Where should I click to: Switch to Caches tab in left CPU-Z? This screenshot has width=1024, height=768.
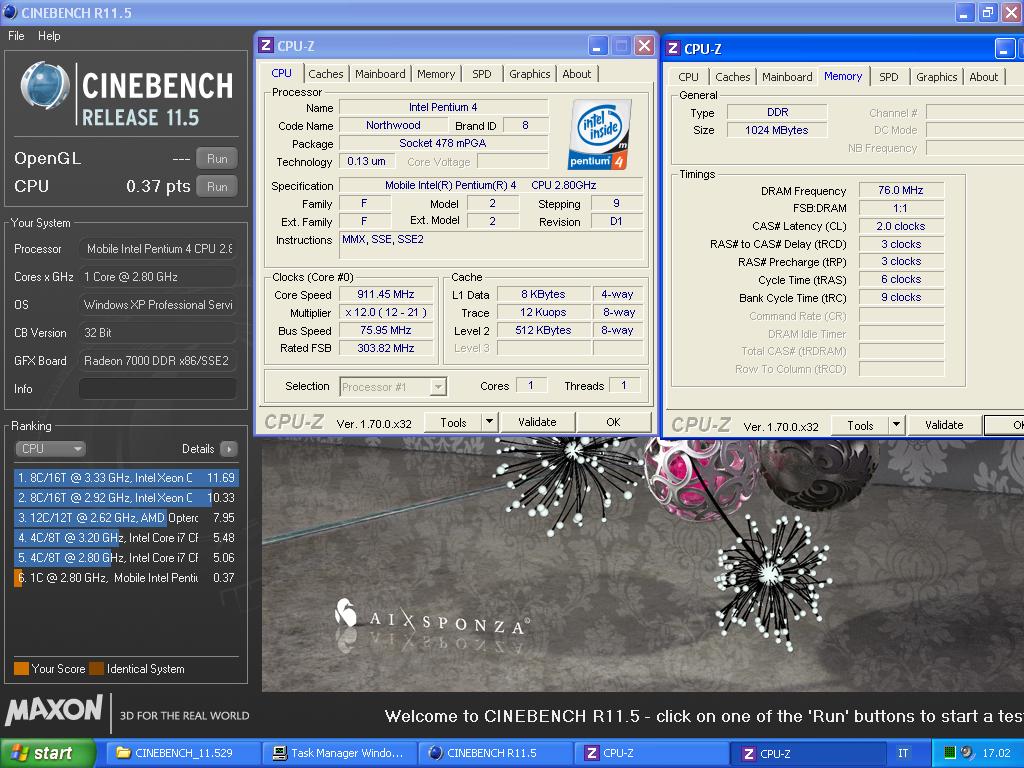[x=326, y=74]
